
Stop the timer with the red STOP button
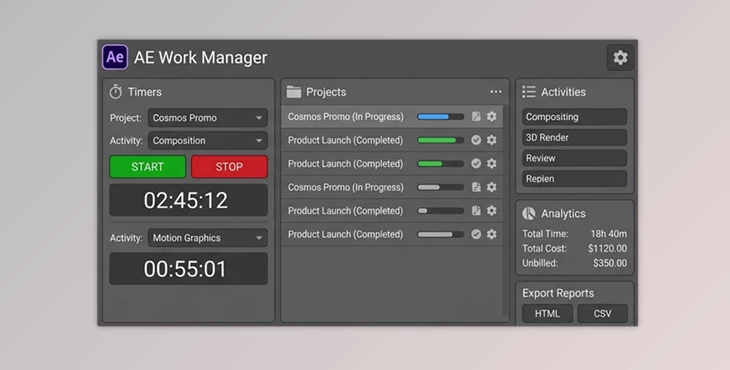(x=229, y=167)
